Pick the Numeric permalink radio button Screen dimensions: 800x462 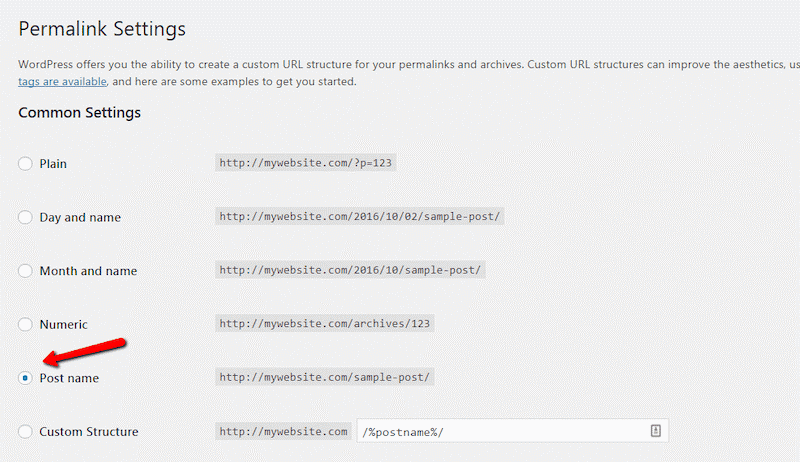pos(25,324)
